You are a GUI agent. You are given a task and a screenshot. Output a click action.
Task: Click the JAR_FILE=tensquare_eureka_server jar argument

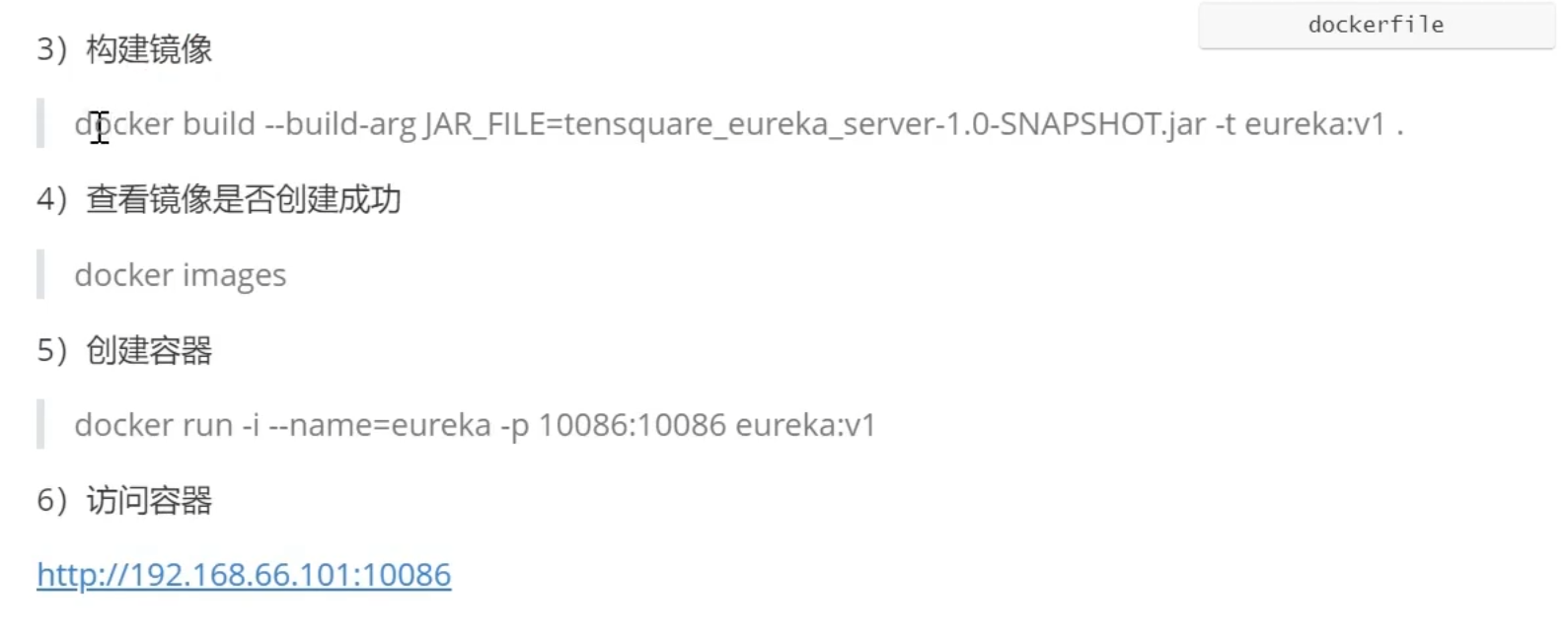815,124
